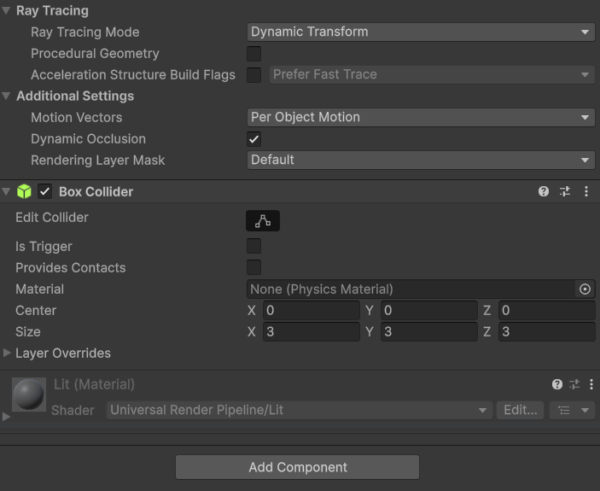Click the Physics Material object picker circle

[x=585, y=289]
